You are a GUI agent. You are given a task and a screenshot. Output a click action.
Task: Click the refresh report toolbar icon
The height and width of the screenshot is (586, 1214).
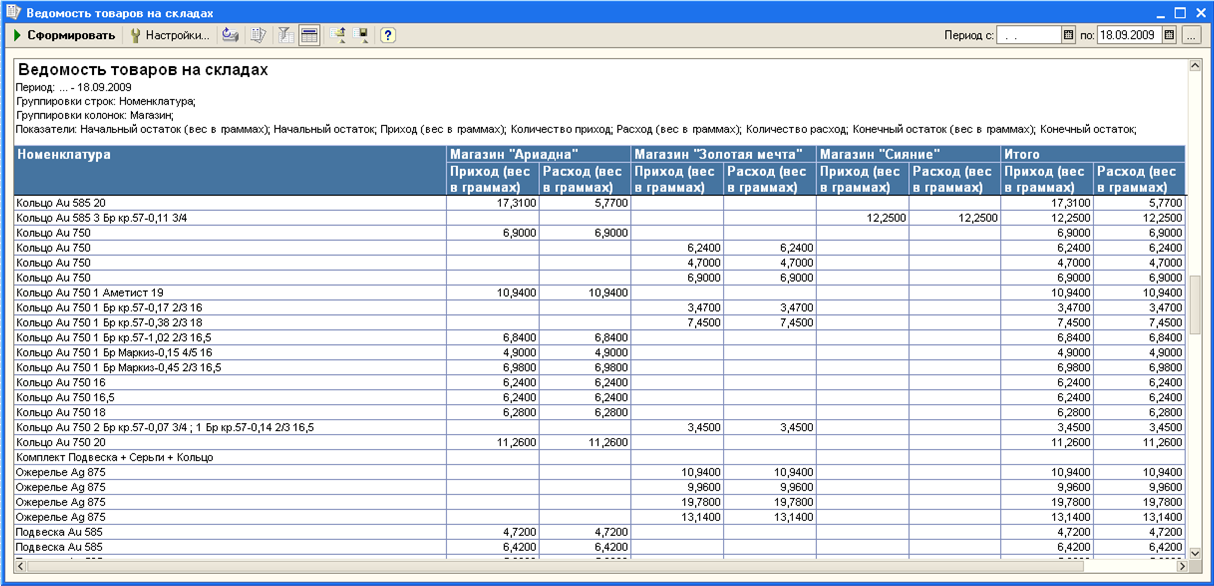[230, 35]
